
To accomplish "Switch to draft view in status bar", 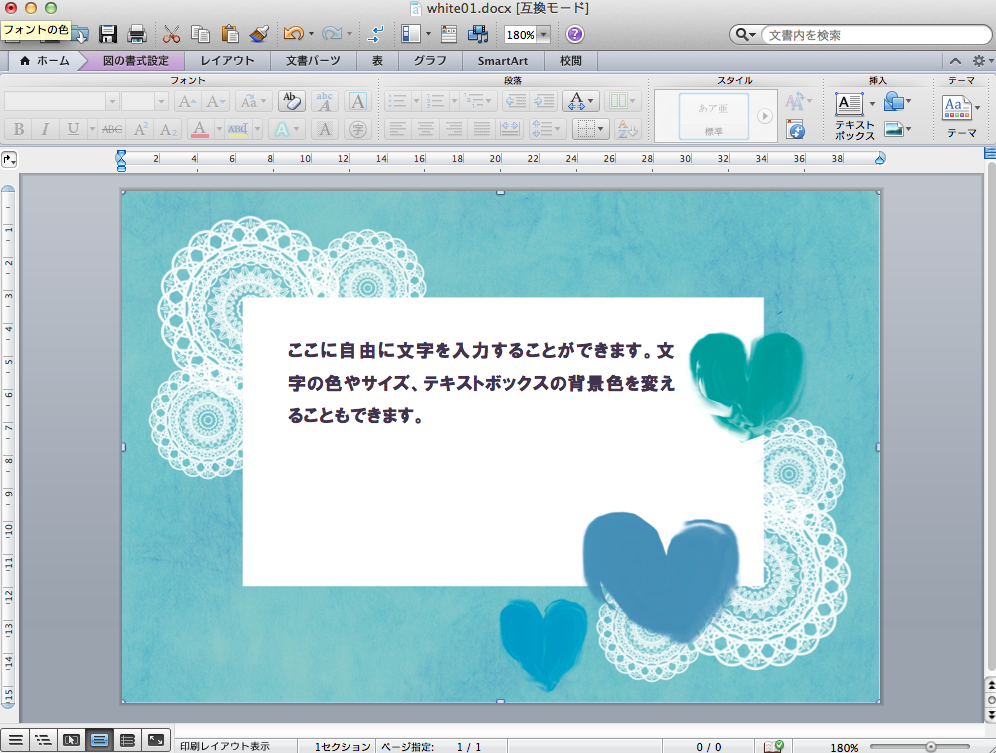I will [16, 740].
